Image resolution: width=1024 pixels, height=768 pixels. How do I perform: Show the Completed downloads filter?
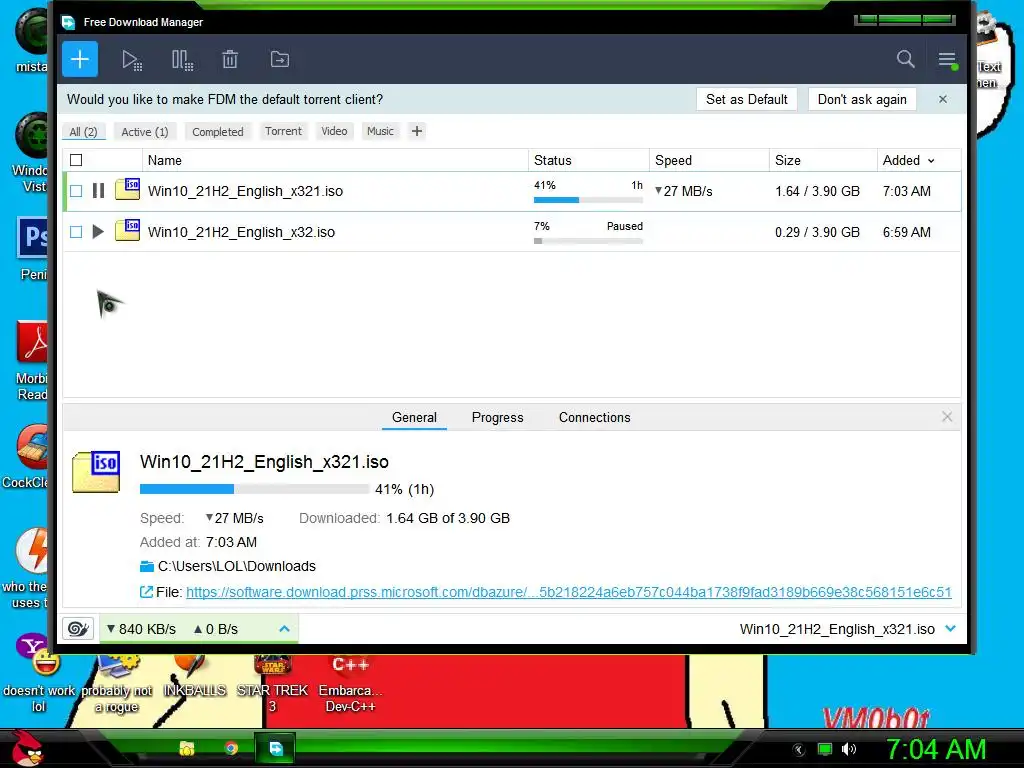point(217,132)
